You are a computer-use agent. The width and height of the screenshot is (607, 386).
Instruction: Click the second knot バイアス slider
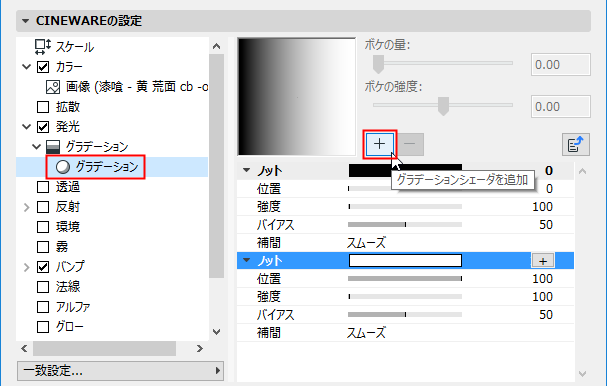click(405, 314)
